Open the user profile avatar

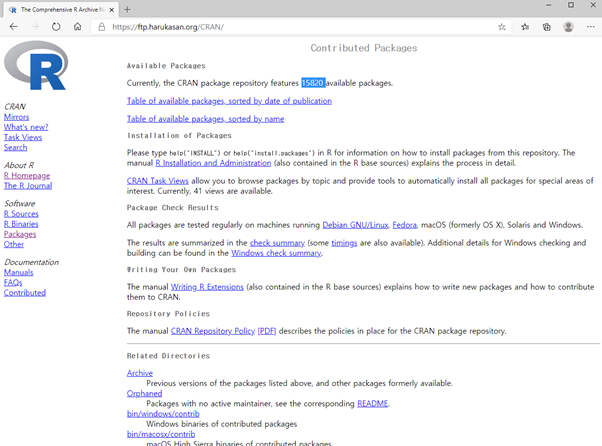click(568, 27)
